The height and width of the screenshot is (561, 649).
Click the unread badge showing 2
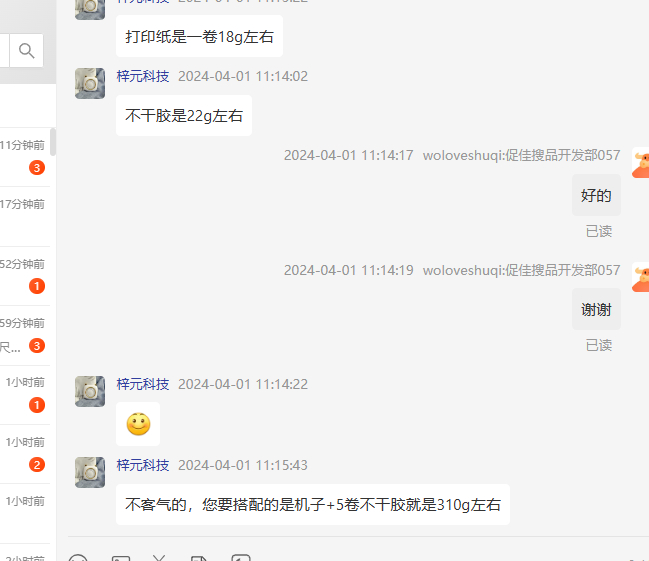[x=37, y=465]
